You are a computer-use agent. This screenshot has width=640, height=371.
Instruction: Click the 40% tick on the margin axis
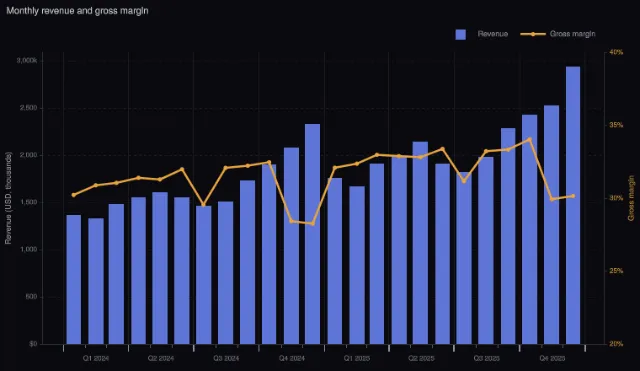point(616,52)
